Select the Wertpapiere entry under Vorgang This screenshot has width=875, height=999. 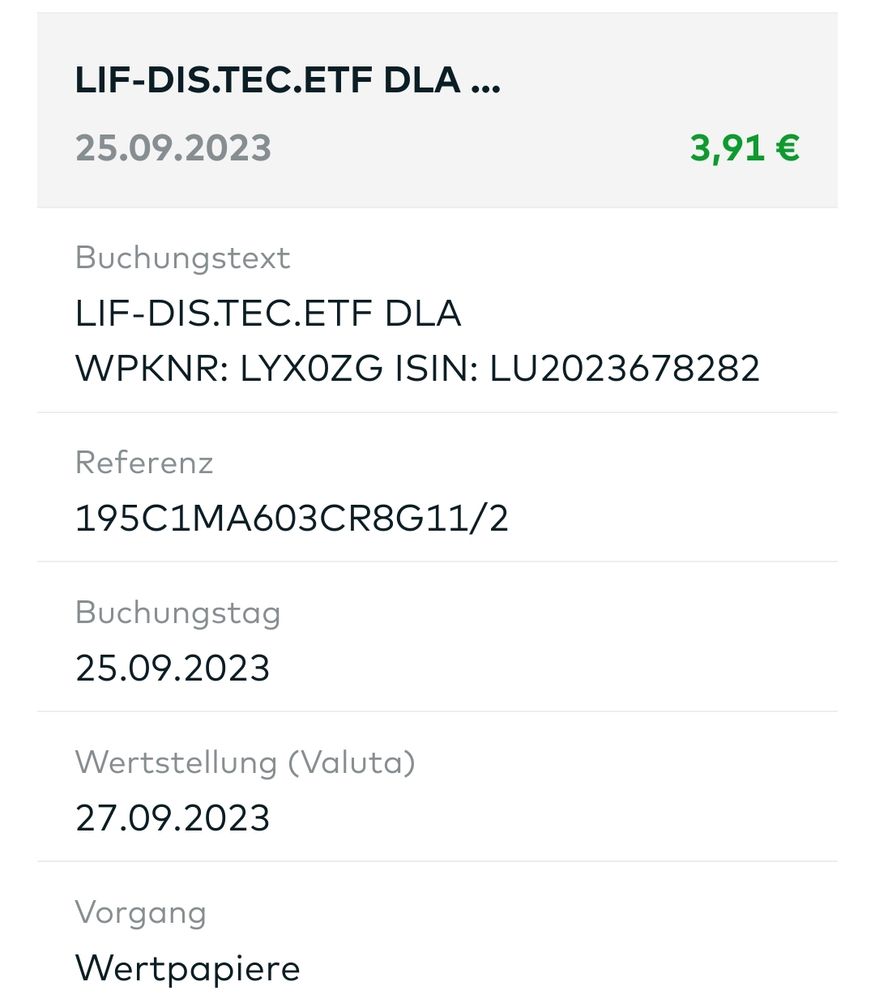[188, 968]
